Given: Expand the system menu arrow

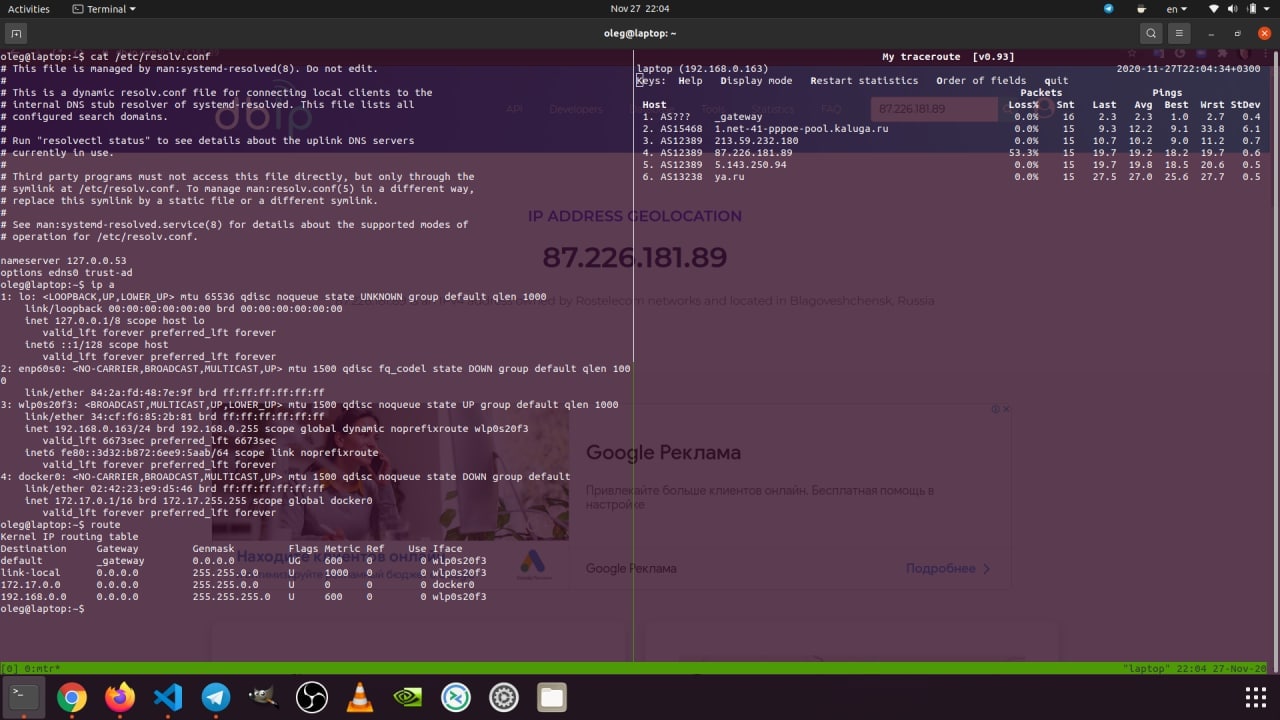Looking at the screenshot, I should point(1268,9).
